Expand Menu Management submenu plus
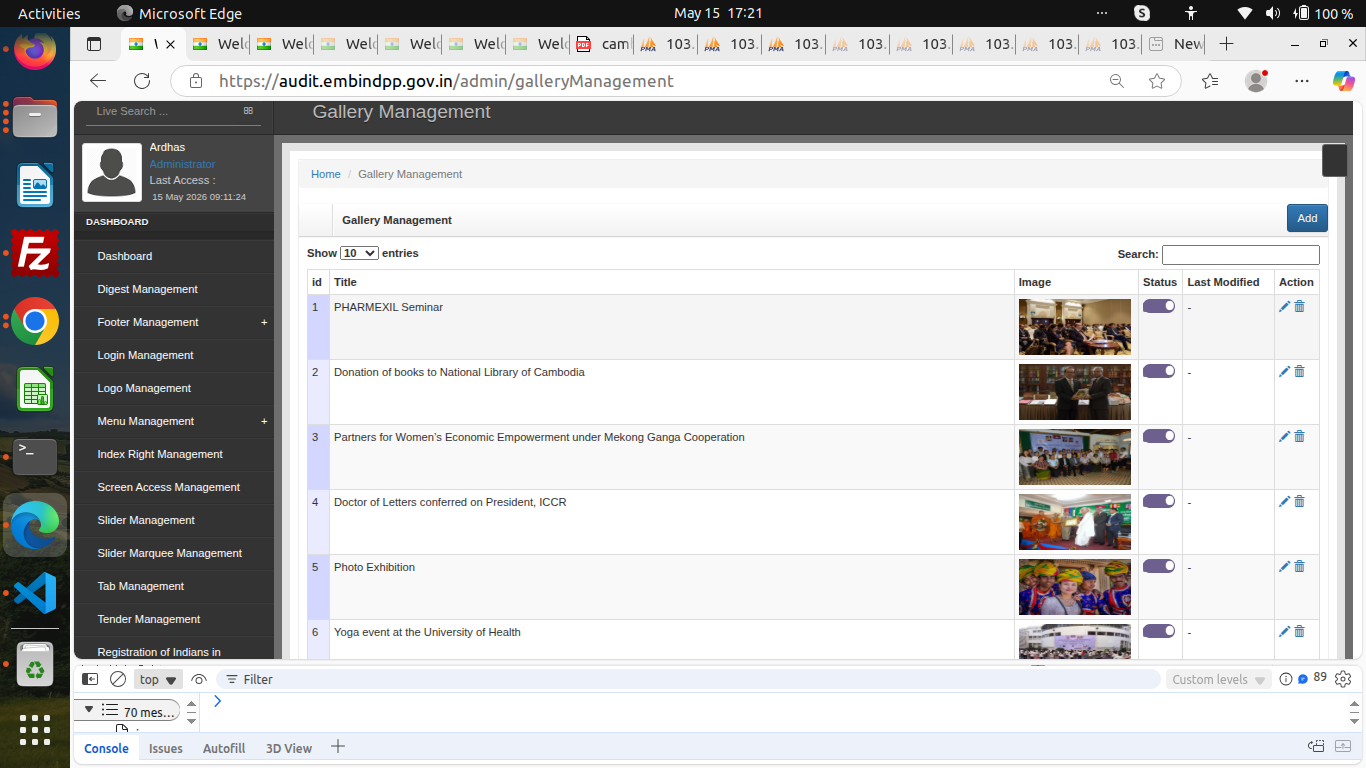 264,421
